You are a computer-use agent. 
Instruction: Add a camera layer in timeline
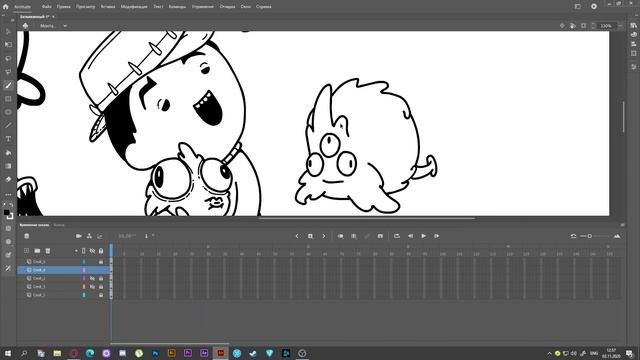point(79,236)
